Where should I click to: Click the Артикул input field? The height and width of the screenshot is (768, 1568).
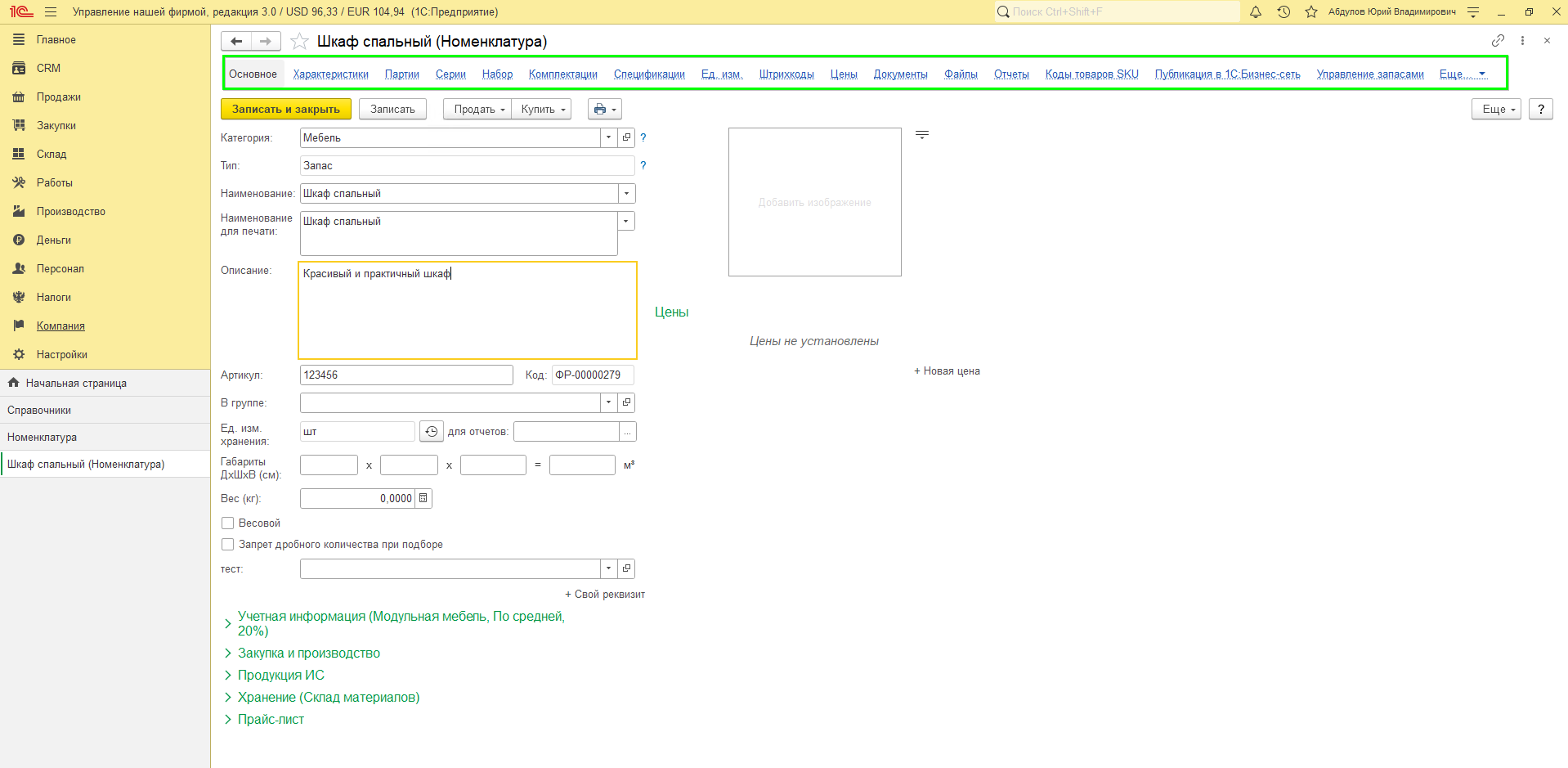coord(406,375)
